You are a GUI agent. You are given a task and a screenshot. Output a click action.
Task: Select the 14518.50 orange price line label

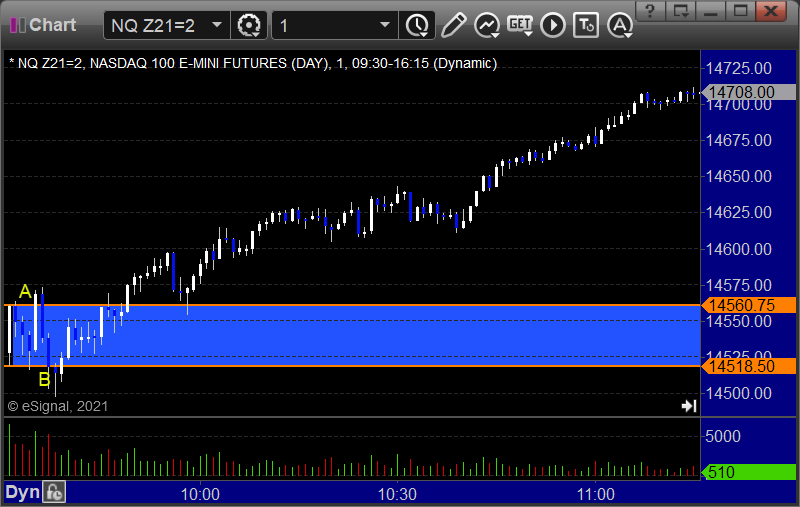point(750,366)
